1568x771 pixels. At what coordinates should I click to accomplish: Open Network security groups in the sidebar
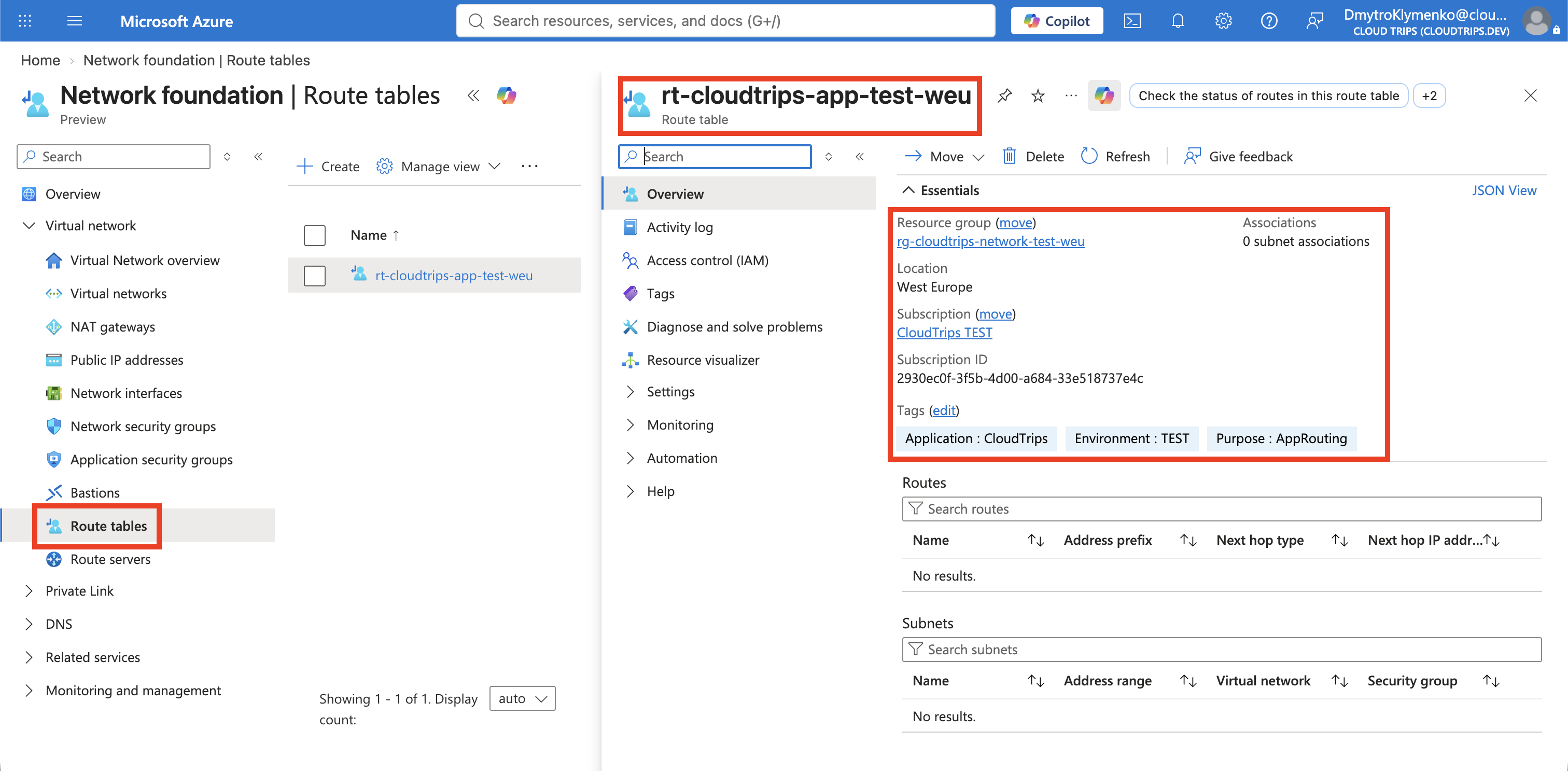click(x=144, y=426)
